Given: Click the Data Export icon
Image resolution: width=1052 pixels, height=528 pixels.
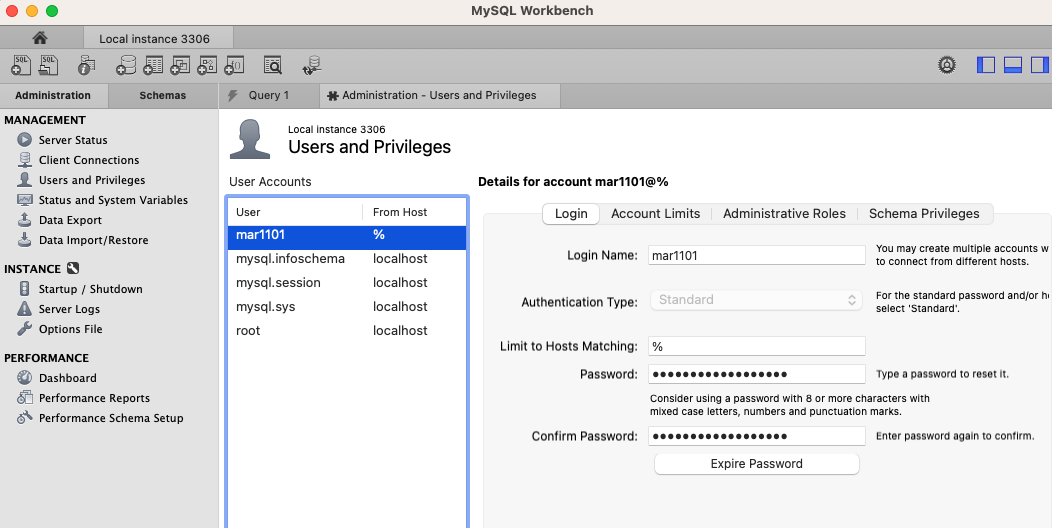Looking at the screenshot, I should [x=25, y=220].
